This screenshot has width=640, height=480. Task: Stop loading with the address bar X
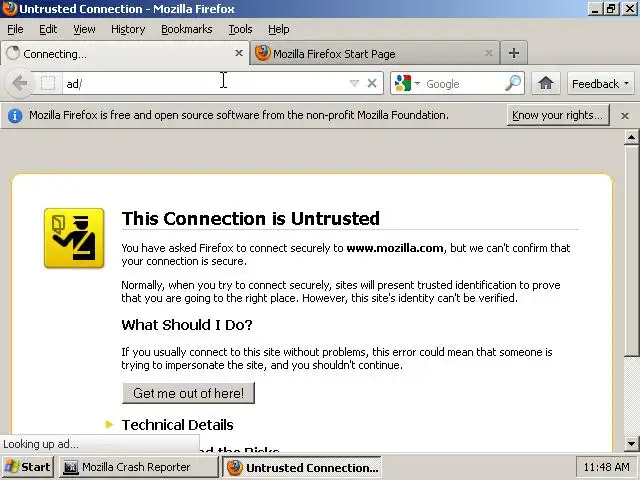372,83
